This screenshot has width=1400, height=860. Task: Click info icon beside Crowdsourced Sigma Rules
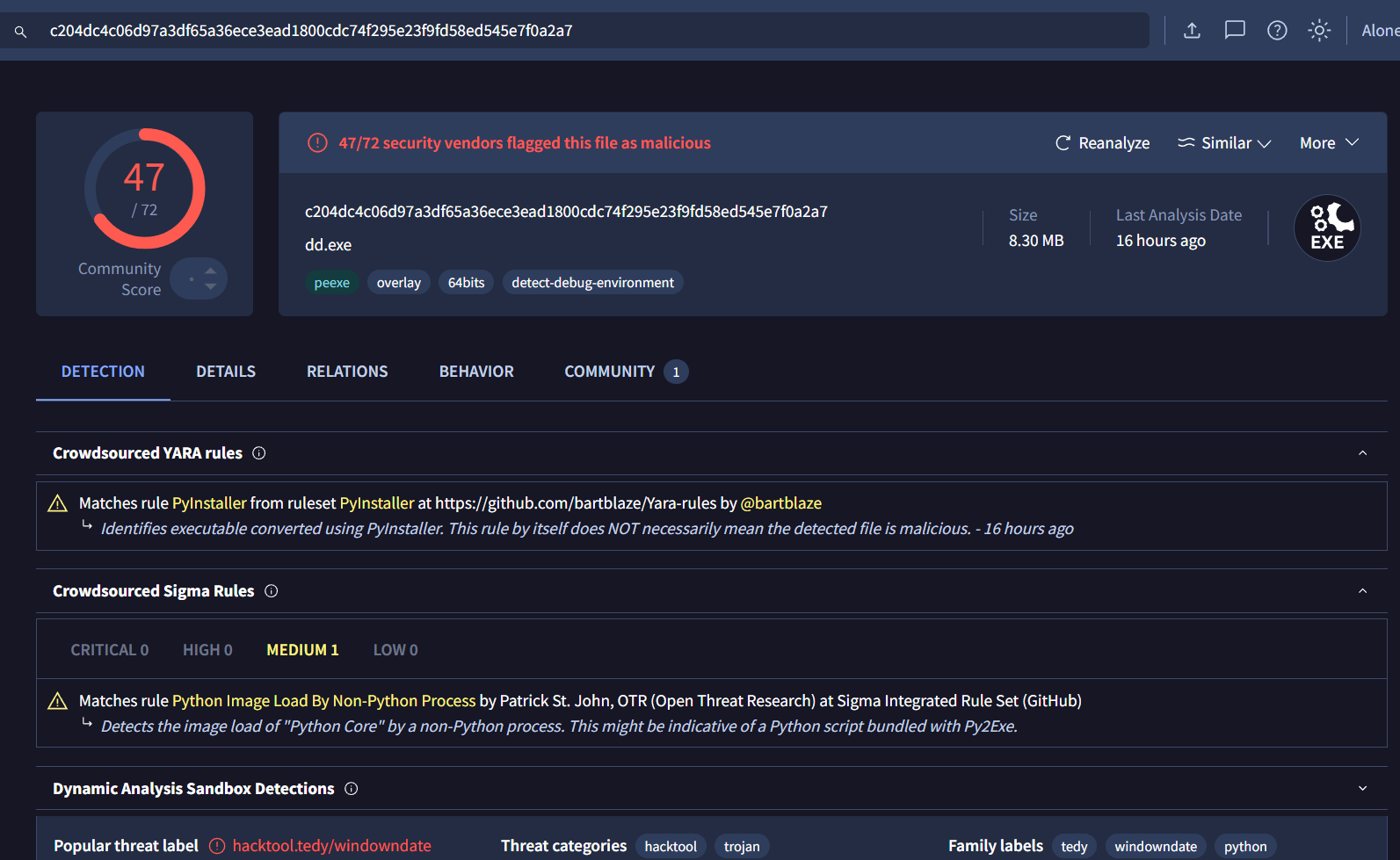(x=272, y=591)
